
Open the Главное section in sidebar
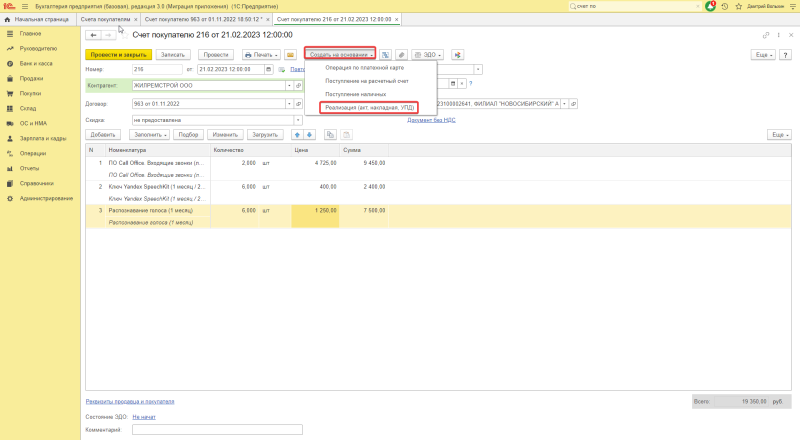(31, 34)
